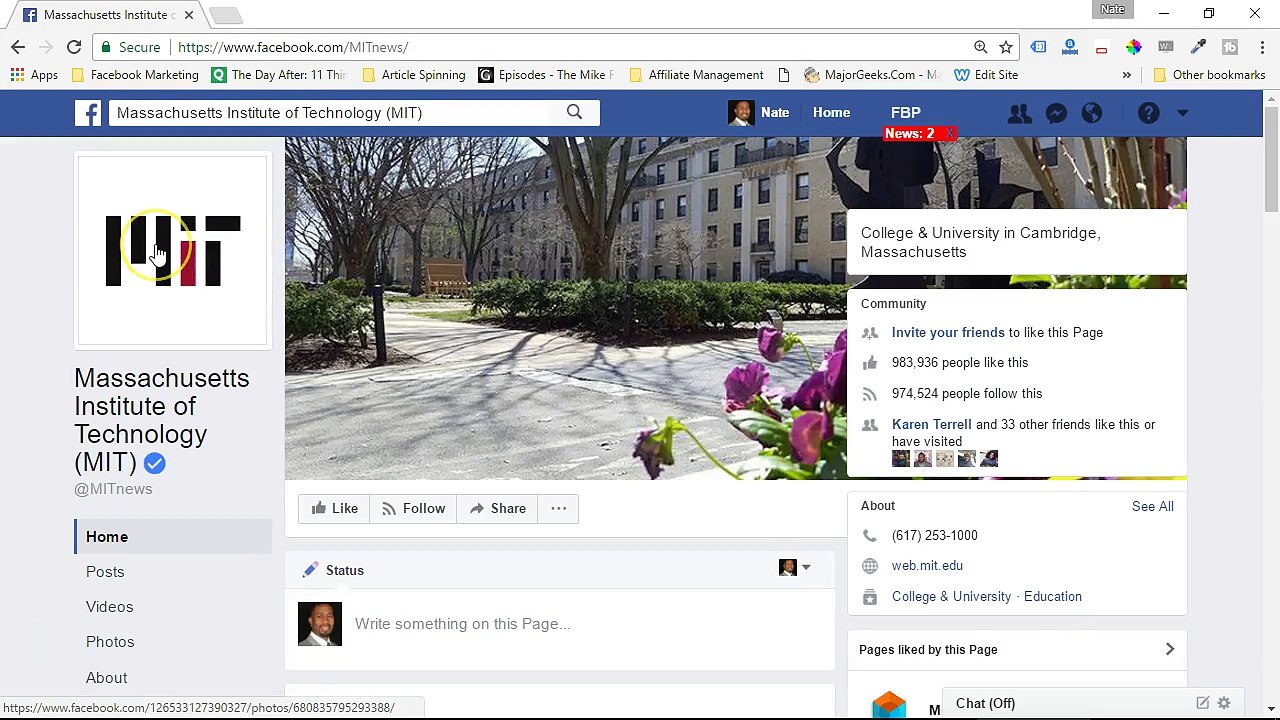Click Invite your friends link

[948, 333]
